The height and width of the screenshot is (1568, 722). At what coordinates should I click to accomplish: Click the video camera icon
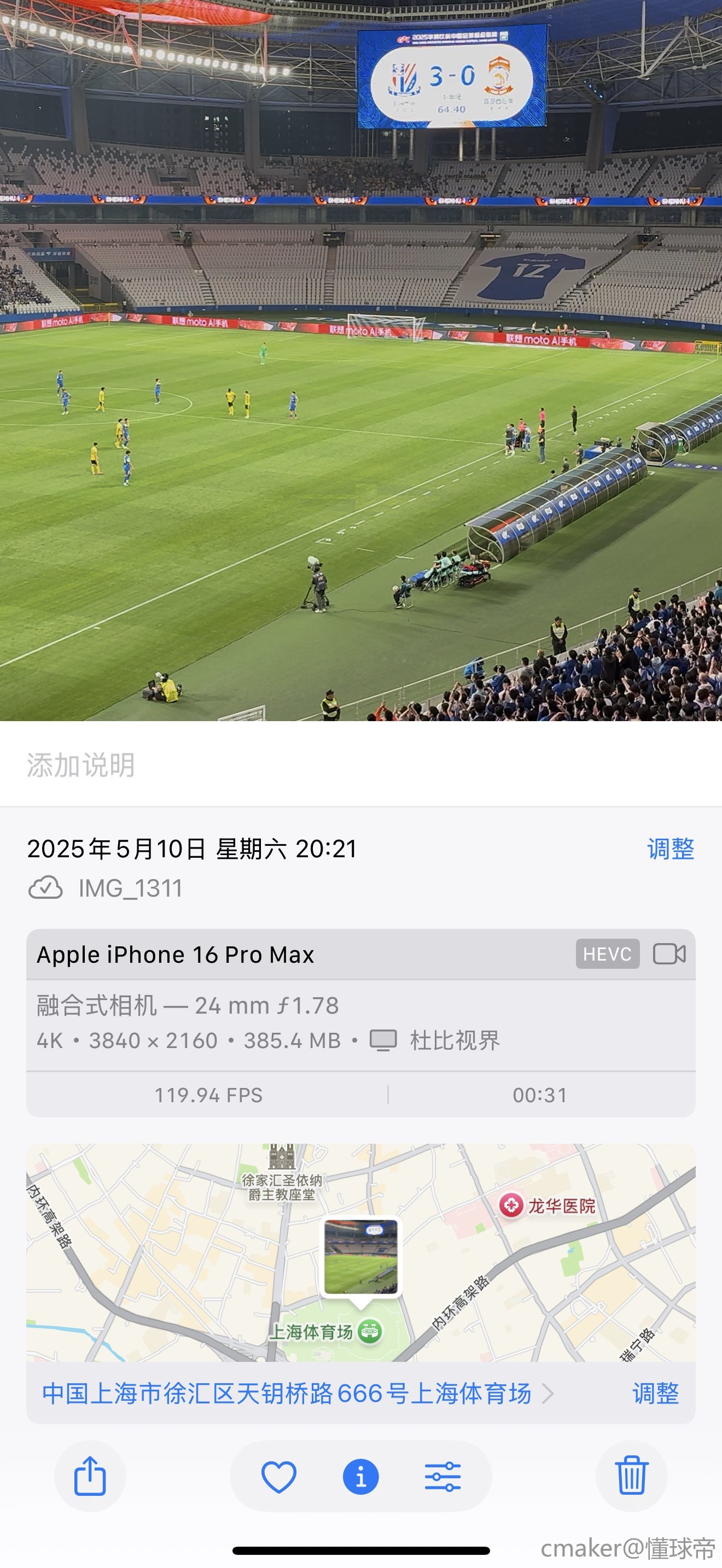(669, 954)
